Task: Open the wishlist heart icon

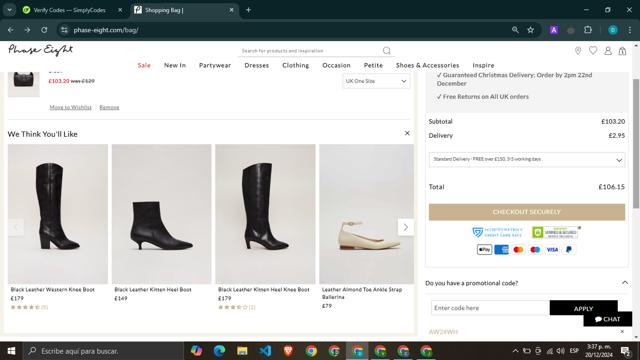Action: (593, 50)
